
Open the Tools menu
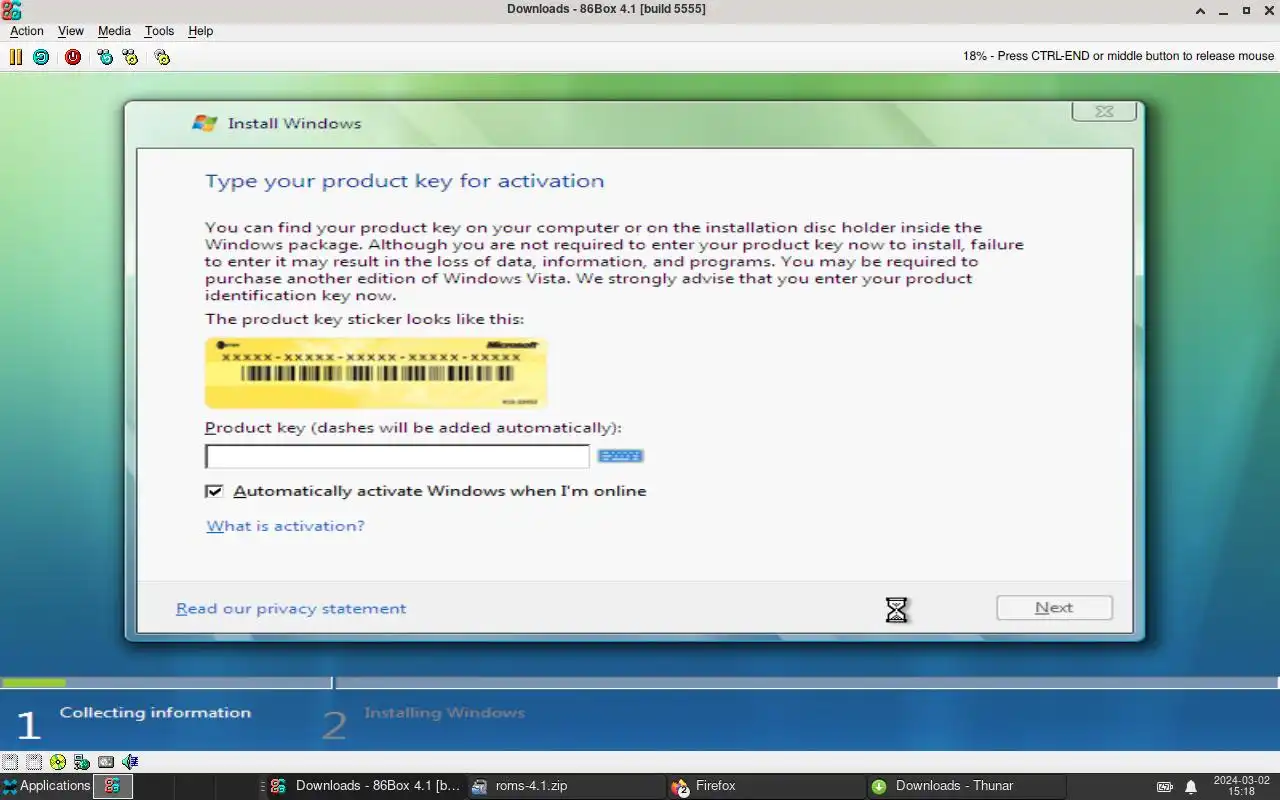(159, 31)
